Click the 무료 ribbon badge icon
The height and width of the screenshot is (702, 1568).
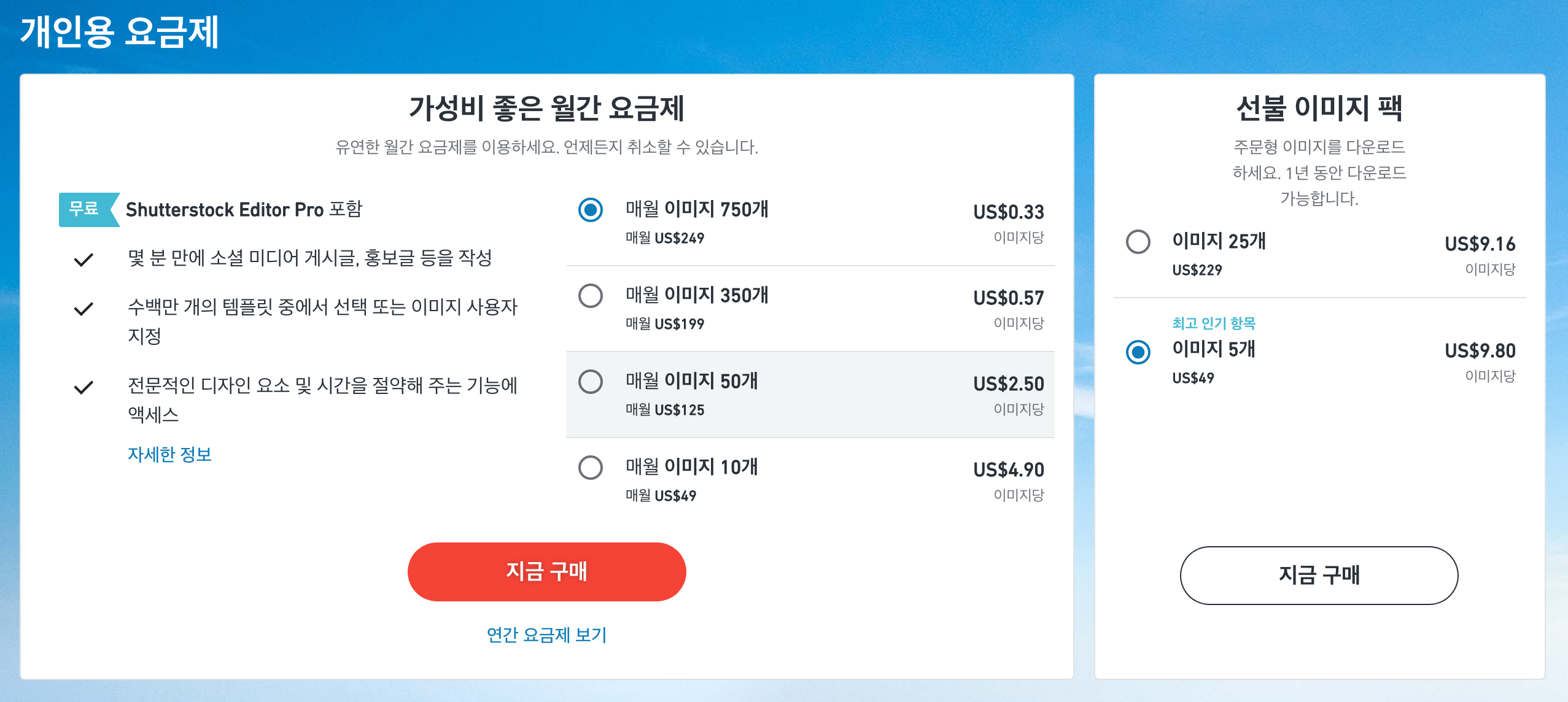88,209
